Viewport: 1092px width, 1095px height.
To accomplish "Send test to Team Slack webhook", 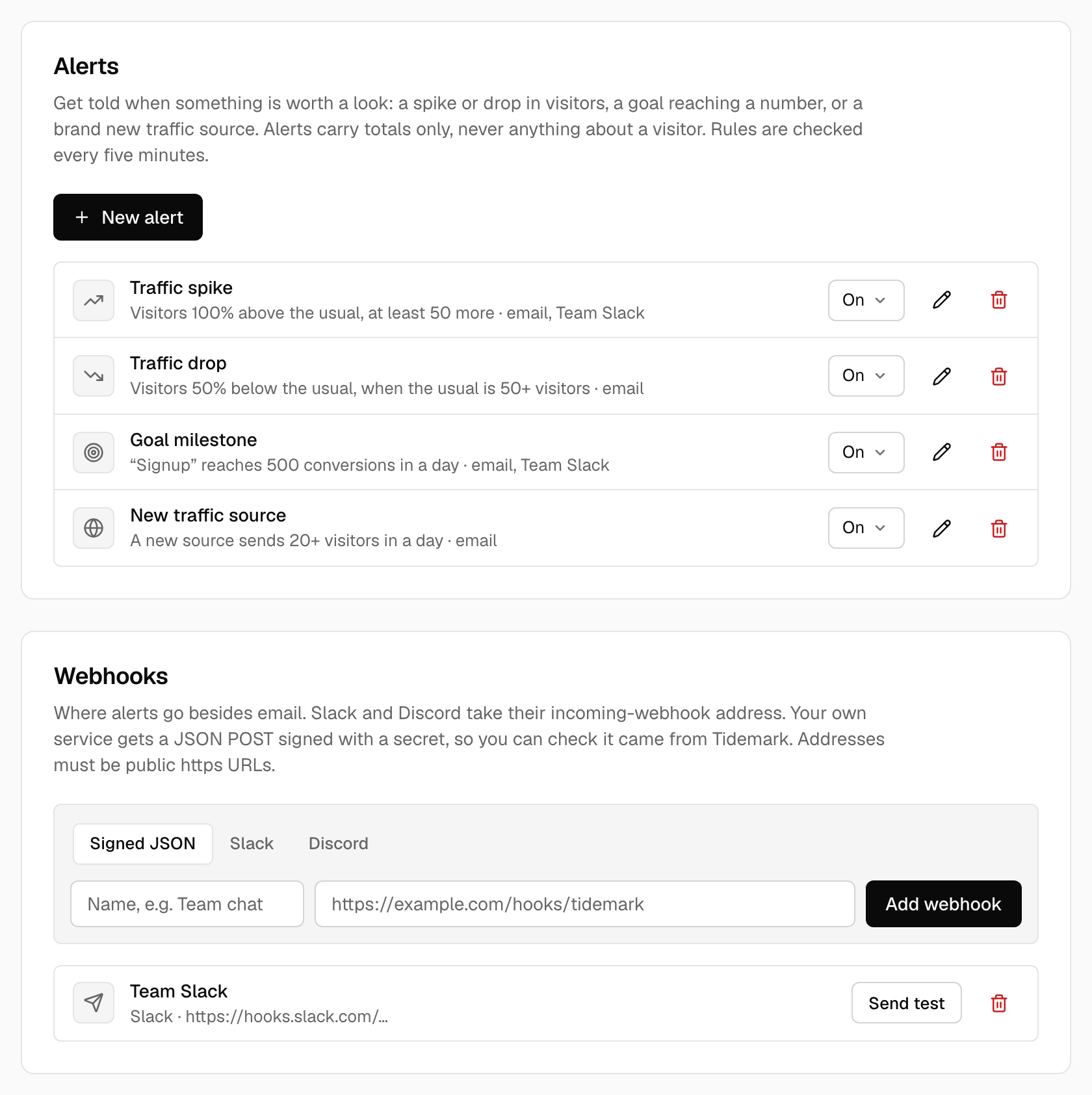I will pyautogui.click(x=907, y=1003).
